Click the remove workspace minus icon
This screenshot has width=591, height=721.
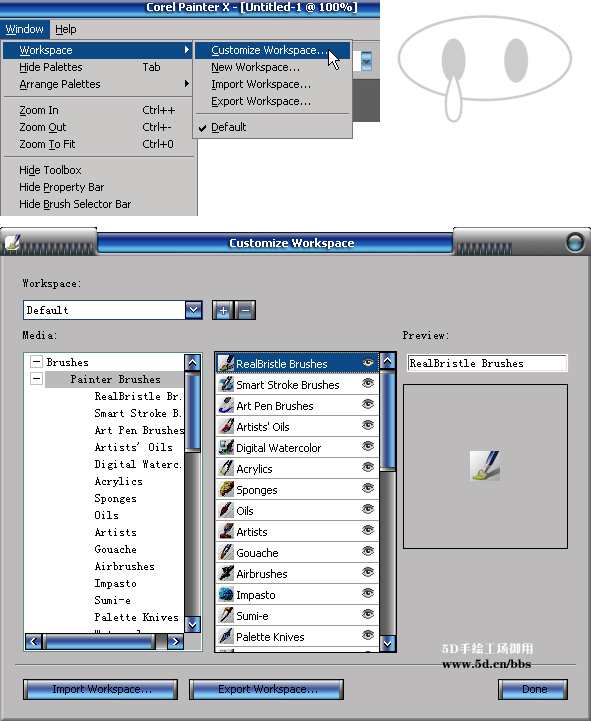pos(245,310)
